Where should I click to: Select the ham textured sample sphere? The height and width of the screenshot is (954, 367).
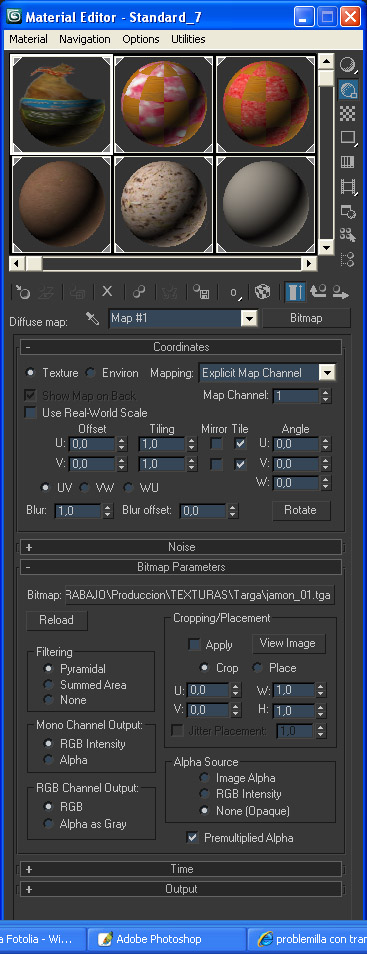[61, 105]
